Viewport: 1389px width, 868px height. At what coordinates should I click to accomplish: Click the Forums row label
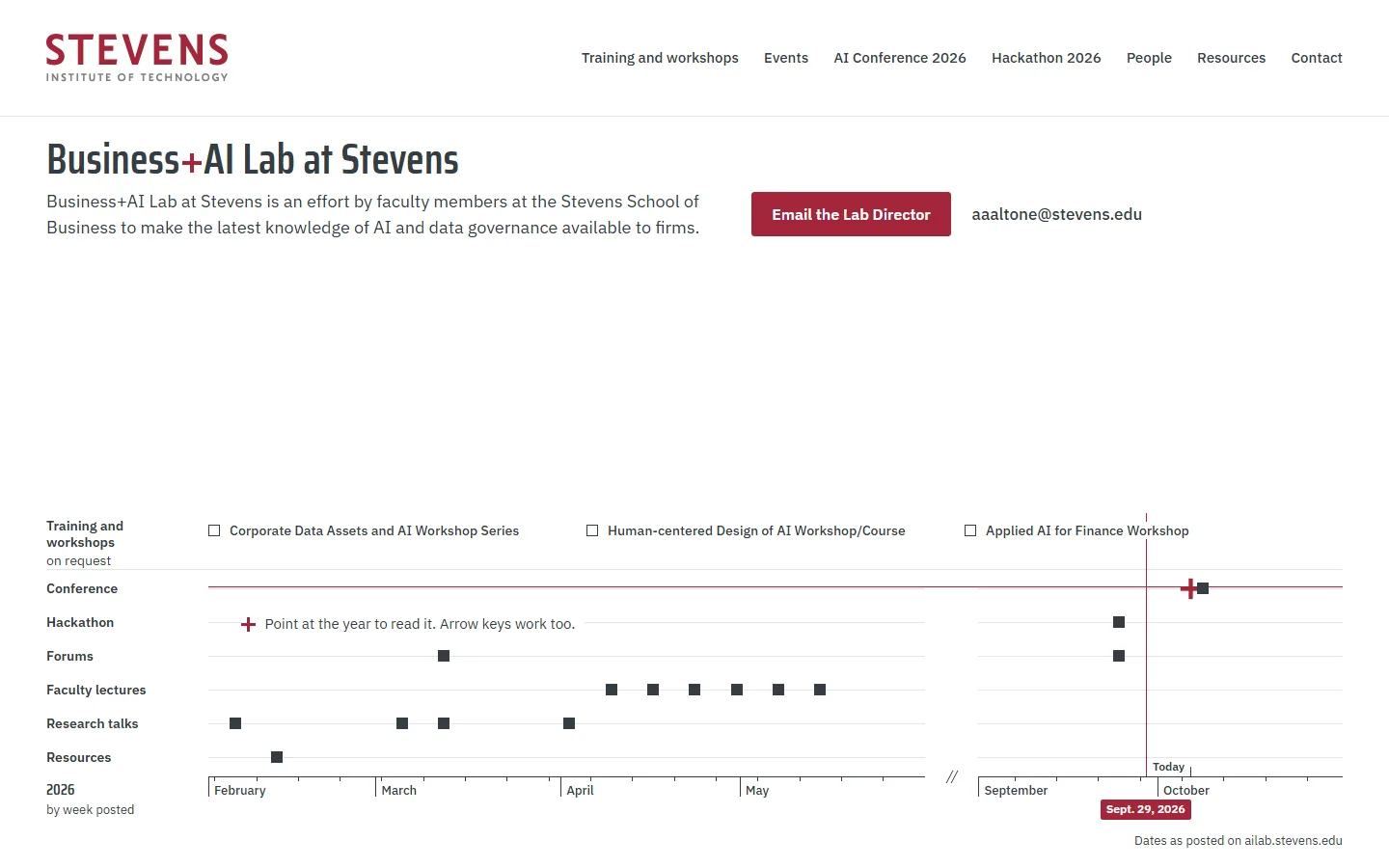pyautogui.click(x=69, y=656)
